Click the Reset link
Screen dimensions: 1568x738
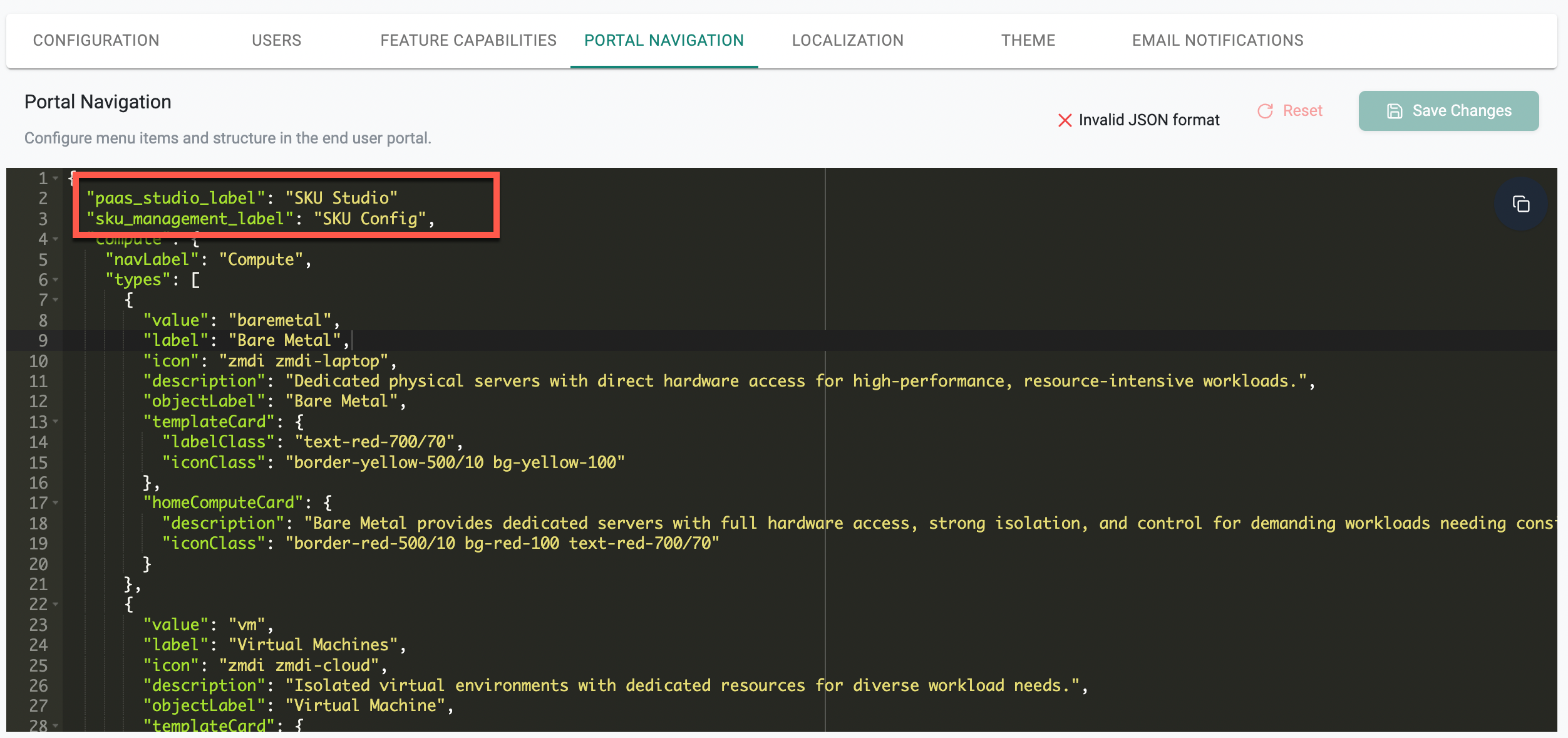coord(1302,111)
